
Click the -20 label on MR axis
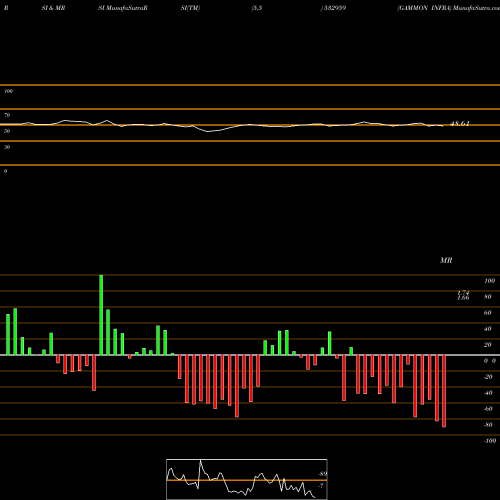(488, 377)
